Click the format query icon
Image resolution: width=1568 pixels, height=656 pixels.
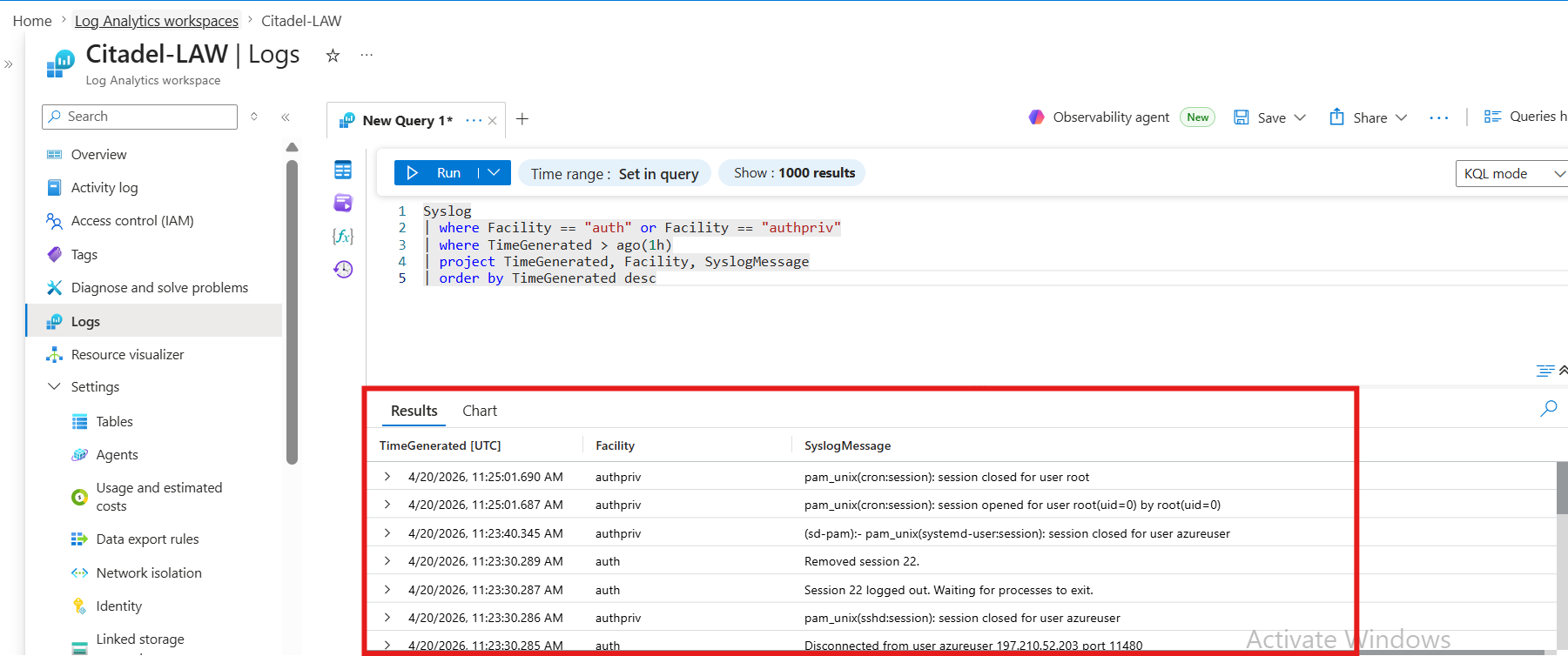coord(1544,371)
